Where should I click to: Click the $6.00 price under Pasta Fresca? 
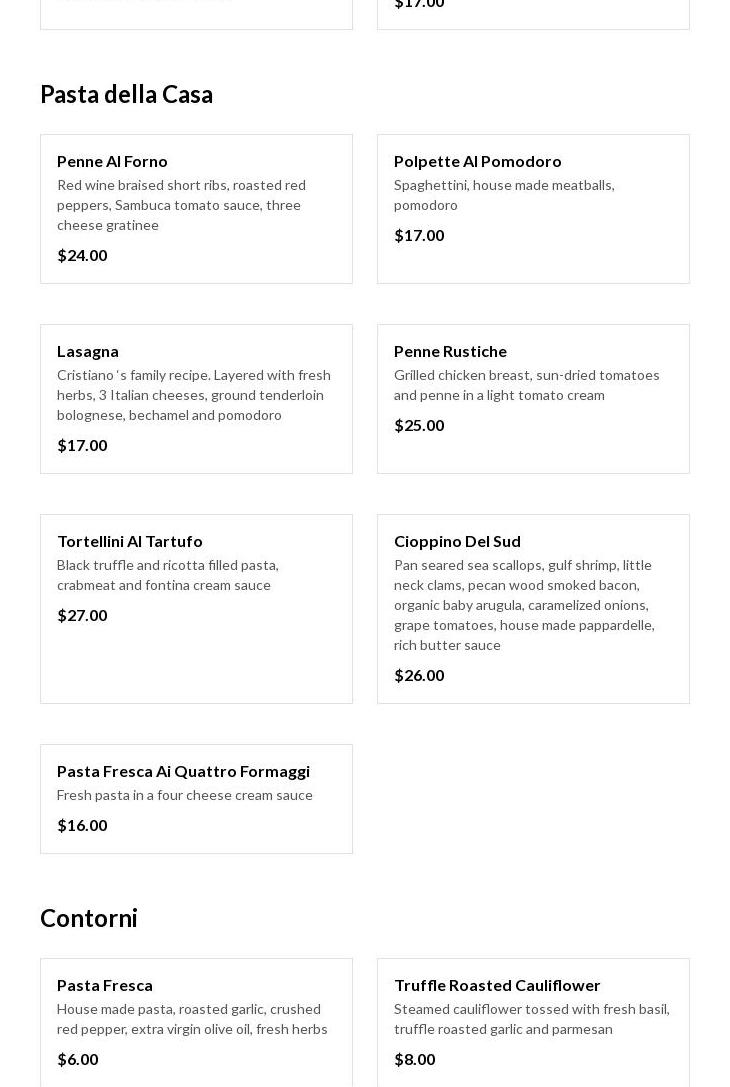[77, 1059]
